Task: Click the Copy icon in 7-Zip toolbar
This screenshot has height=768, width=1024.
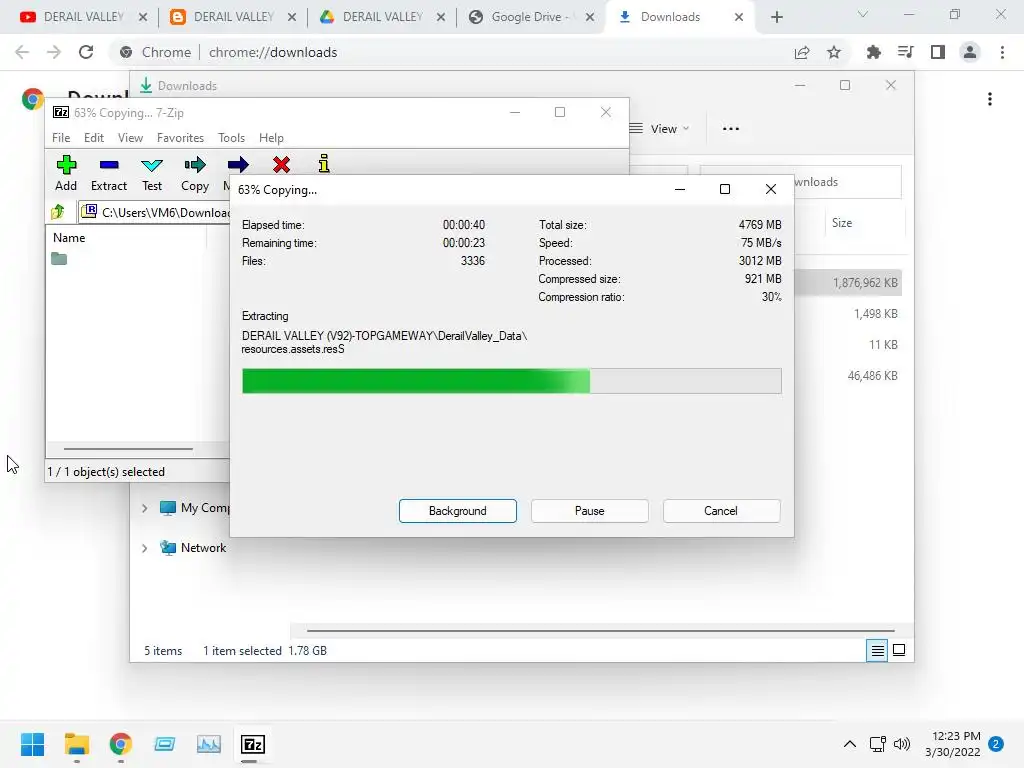Action: click(195, 173)
